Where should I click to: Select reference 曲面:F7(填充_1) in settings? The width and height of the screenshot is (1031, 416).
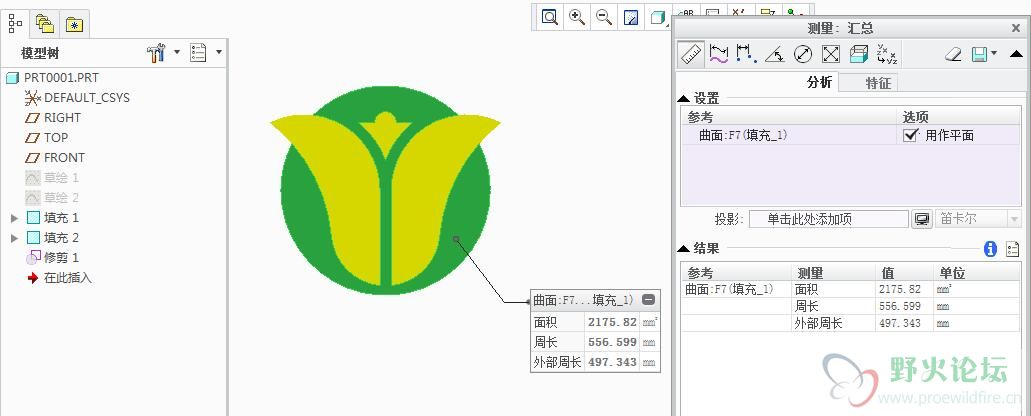[743, 135]
